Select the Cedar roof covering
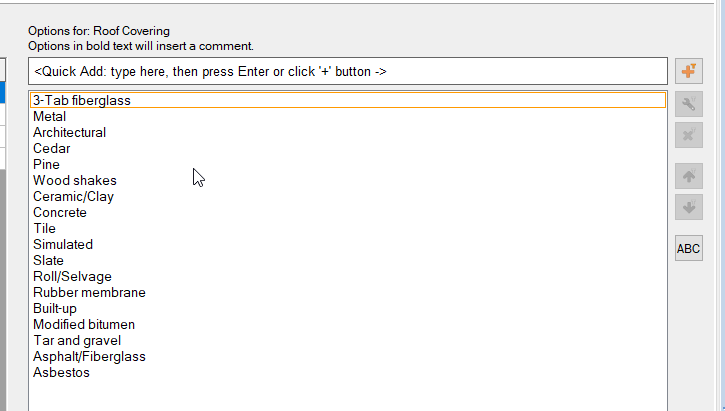 pyautogui.click(x=52, y=149)
